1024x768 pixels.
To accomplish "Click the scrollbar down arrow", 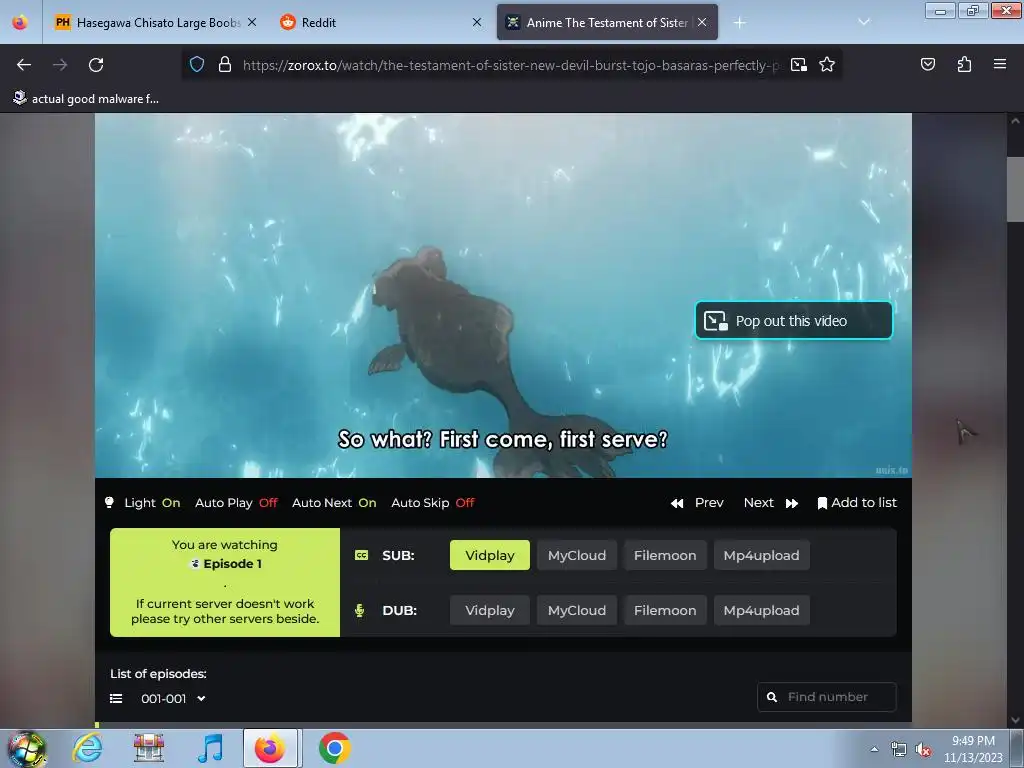I will pyautogui.click(x=1015, y=720).
